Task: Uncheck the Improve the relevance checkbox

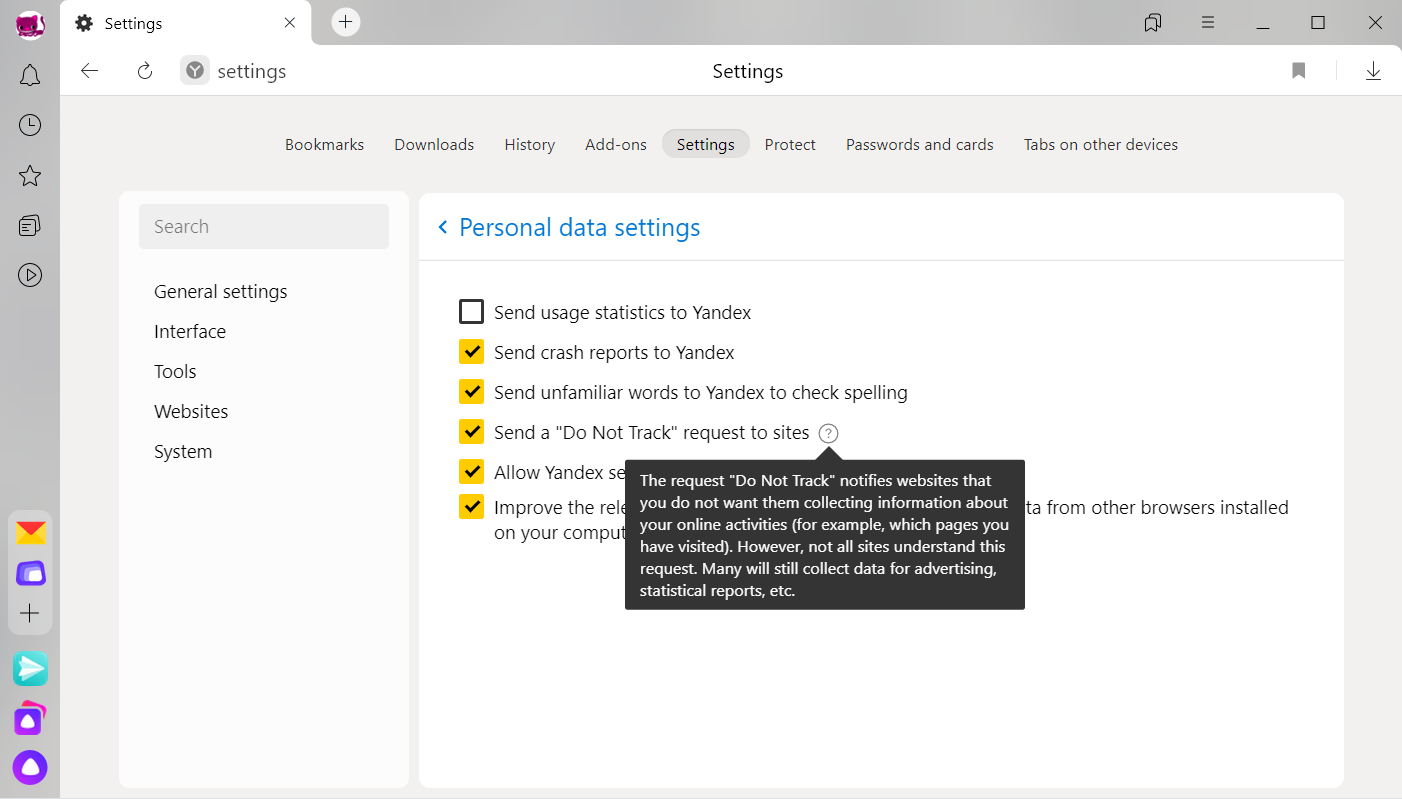Action: pos(471,507)
